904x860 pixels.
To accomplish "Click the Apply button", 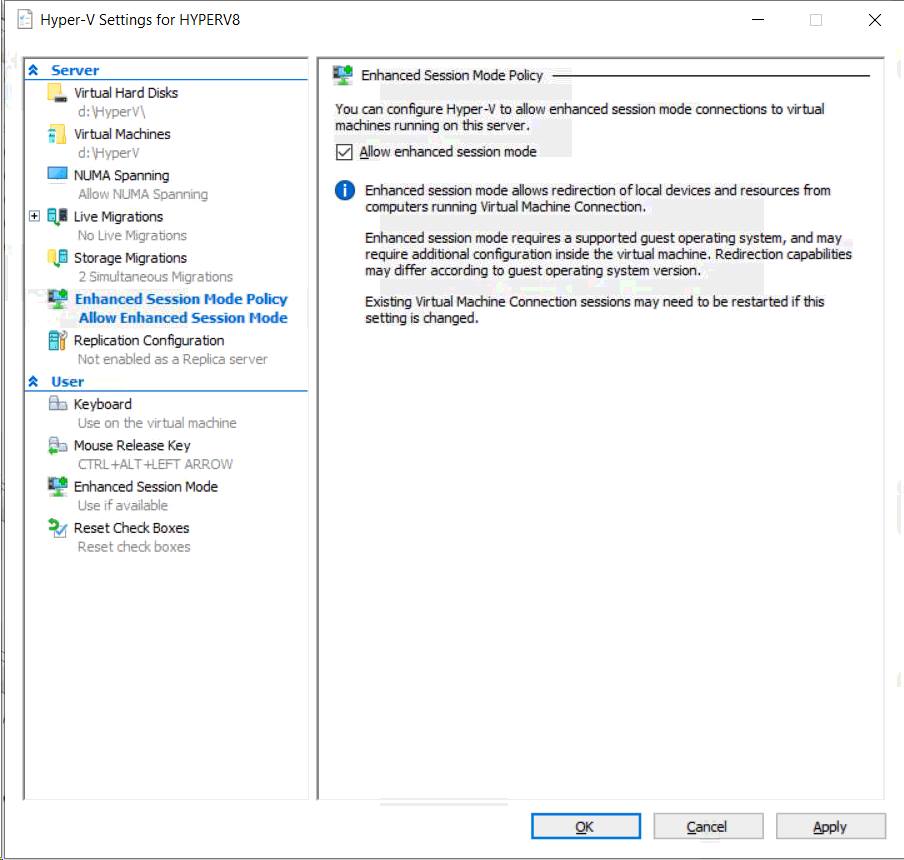I will point(831,827).
